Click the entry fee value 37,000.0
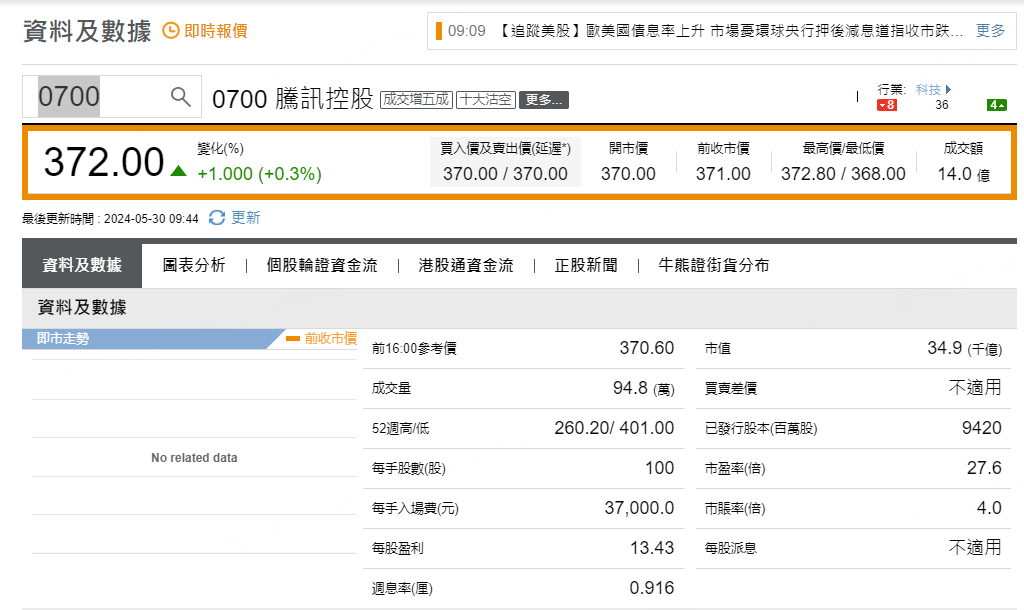1024x610 pixels. (x=639, y=507)
